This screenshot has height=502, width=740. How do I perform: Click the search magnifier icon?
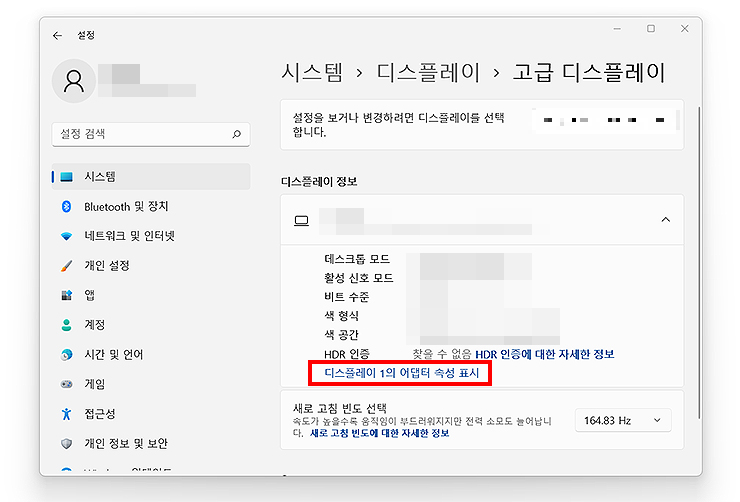(x=236, y=134)
